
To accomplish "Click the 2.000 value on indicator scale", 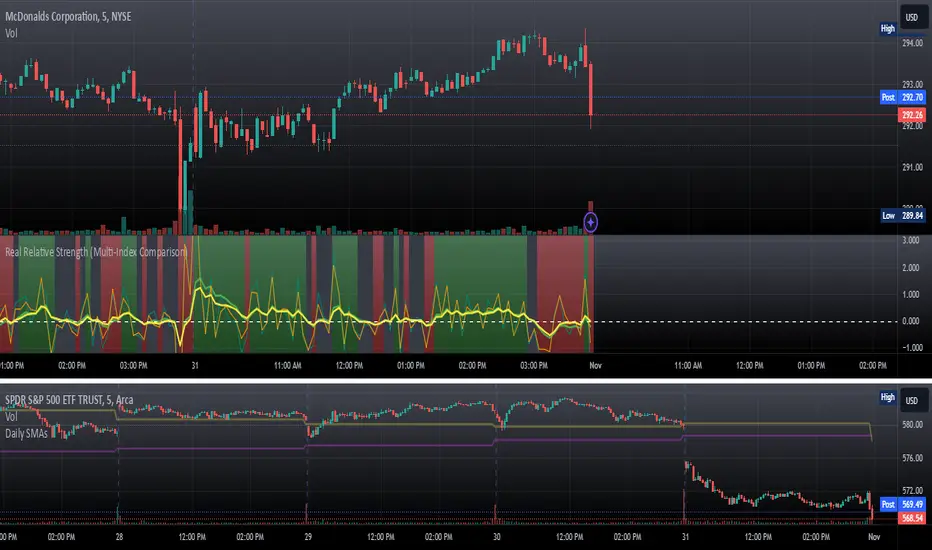I will tap(911, 268).
